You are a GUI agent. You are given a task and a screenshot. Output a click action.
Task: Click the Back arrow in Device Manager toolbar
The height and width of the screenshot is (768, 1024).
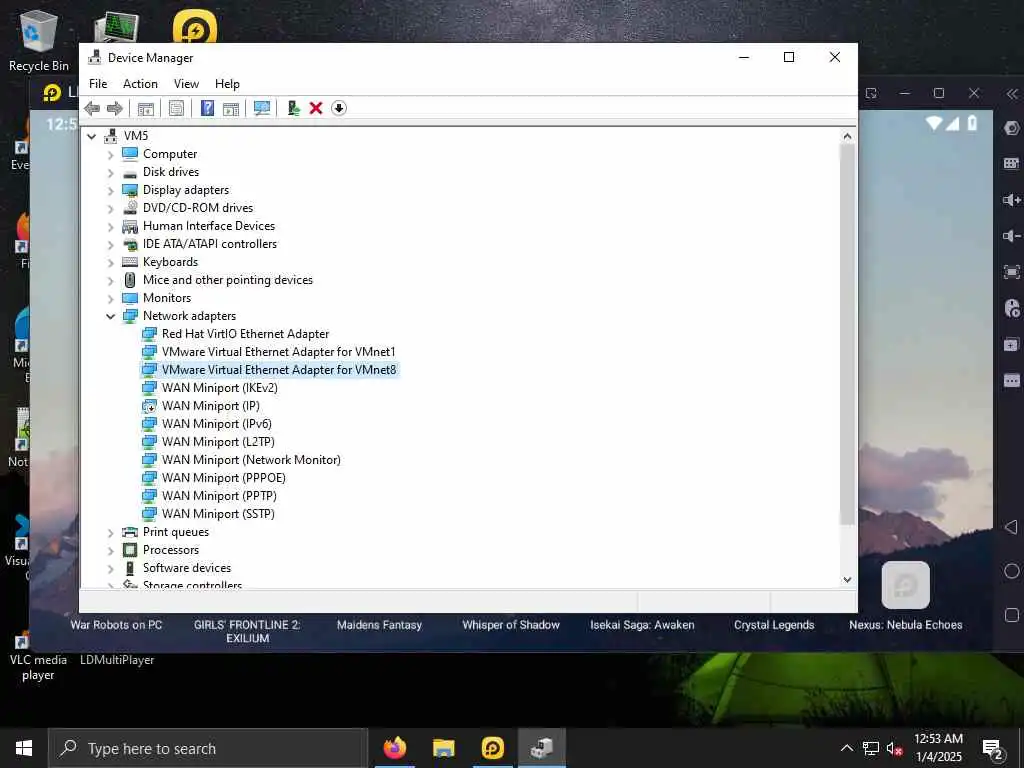pyautogui.click(x=92, y=108)
